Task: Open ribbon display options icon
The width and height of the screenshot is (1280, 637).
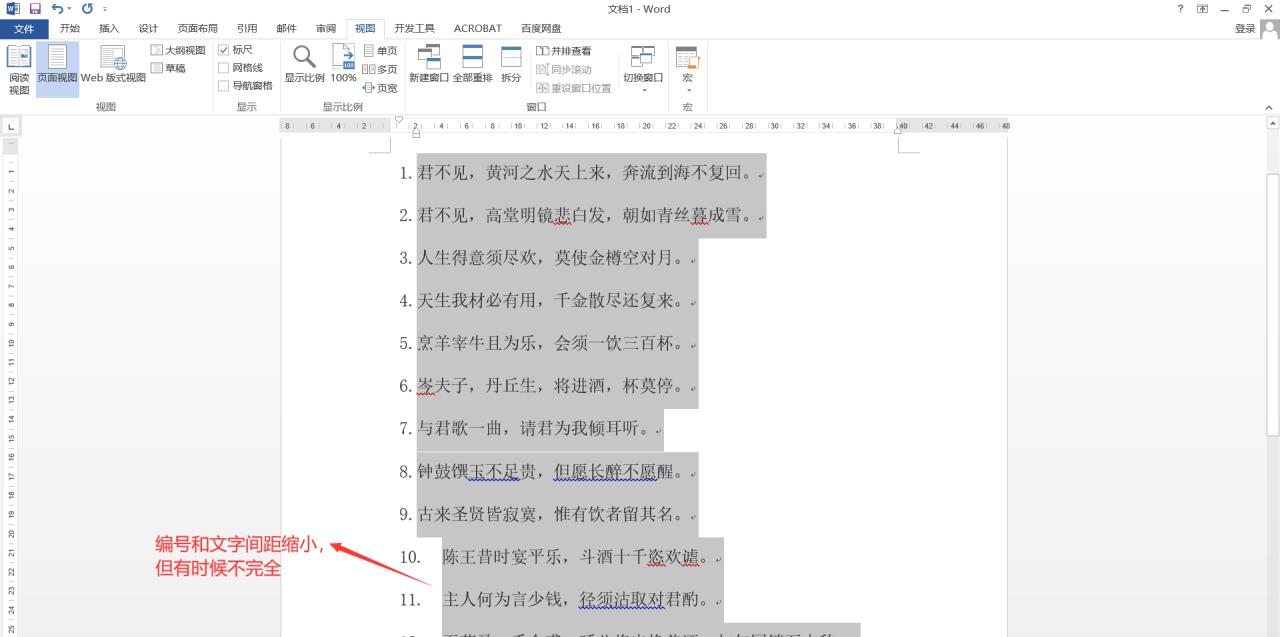Action: (1203, 9)
